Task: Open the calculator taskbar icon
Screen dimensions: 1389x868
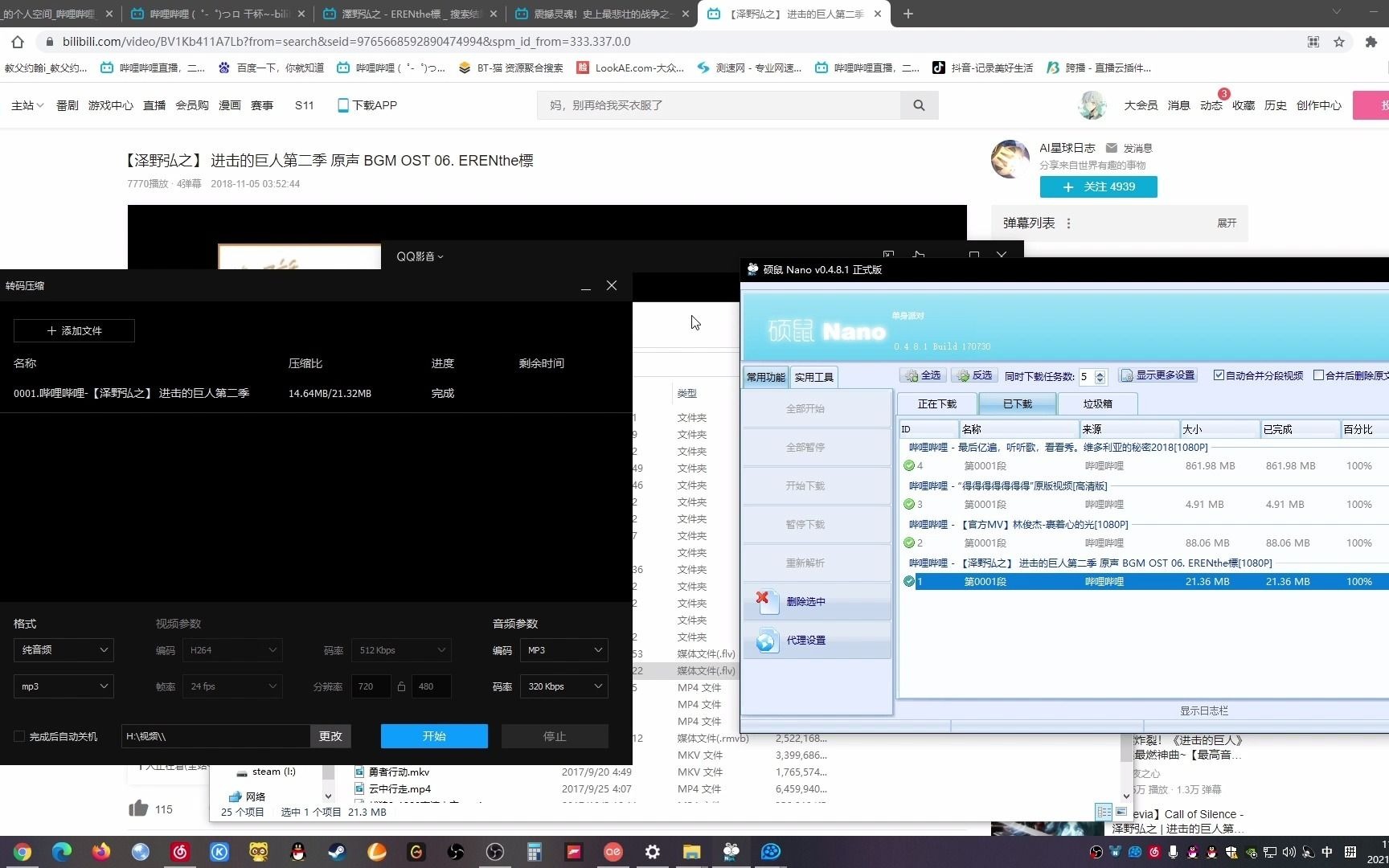Action: [x=535, y=852]
